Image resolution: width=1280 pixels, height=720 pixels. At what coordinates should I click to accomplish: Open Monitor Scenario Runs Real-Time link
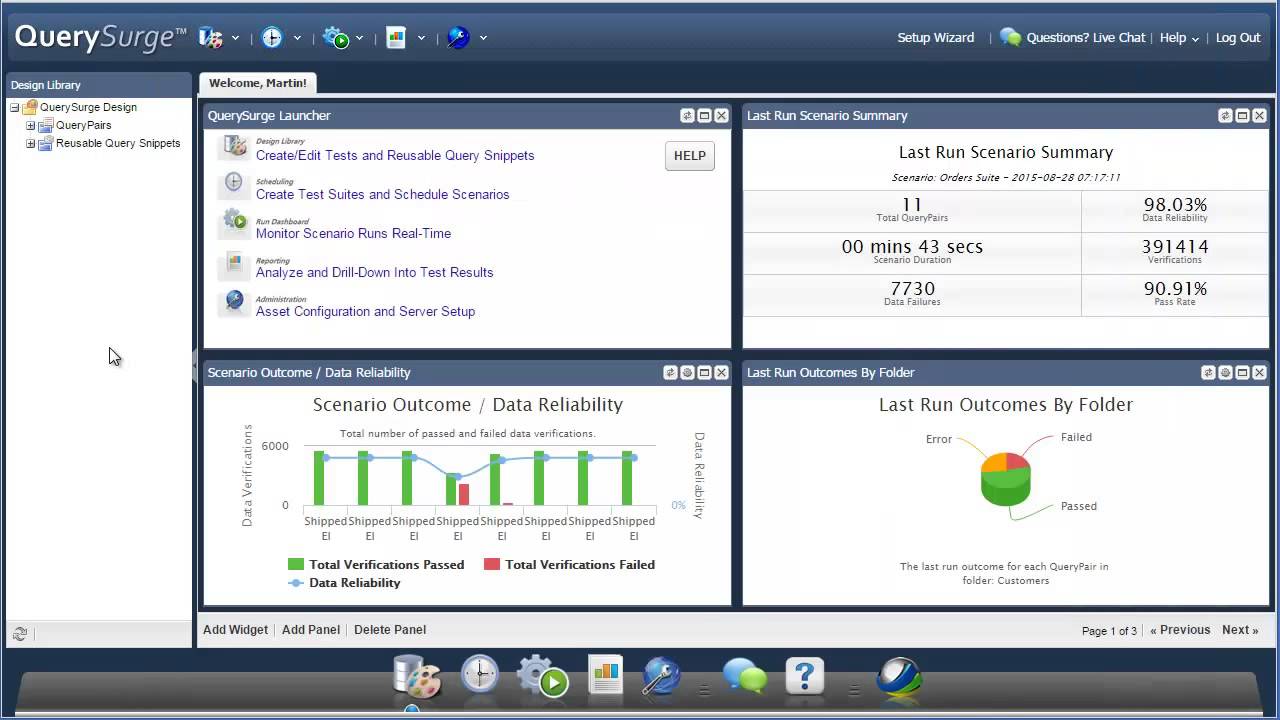(353, 233)
